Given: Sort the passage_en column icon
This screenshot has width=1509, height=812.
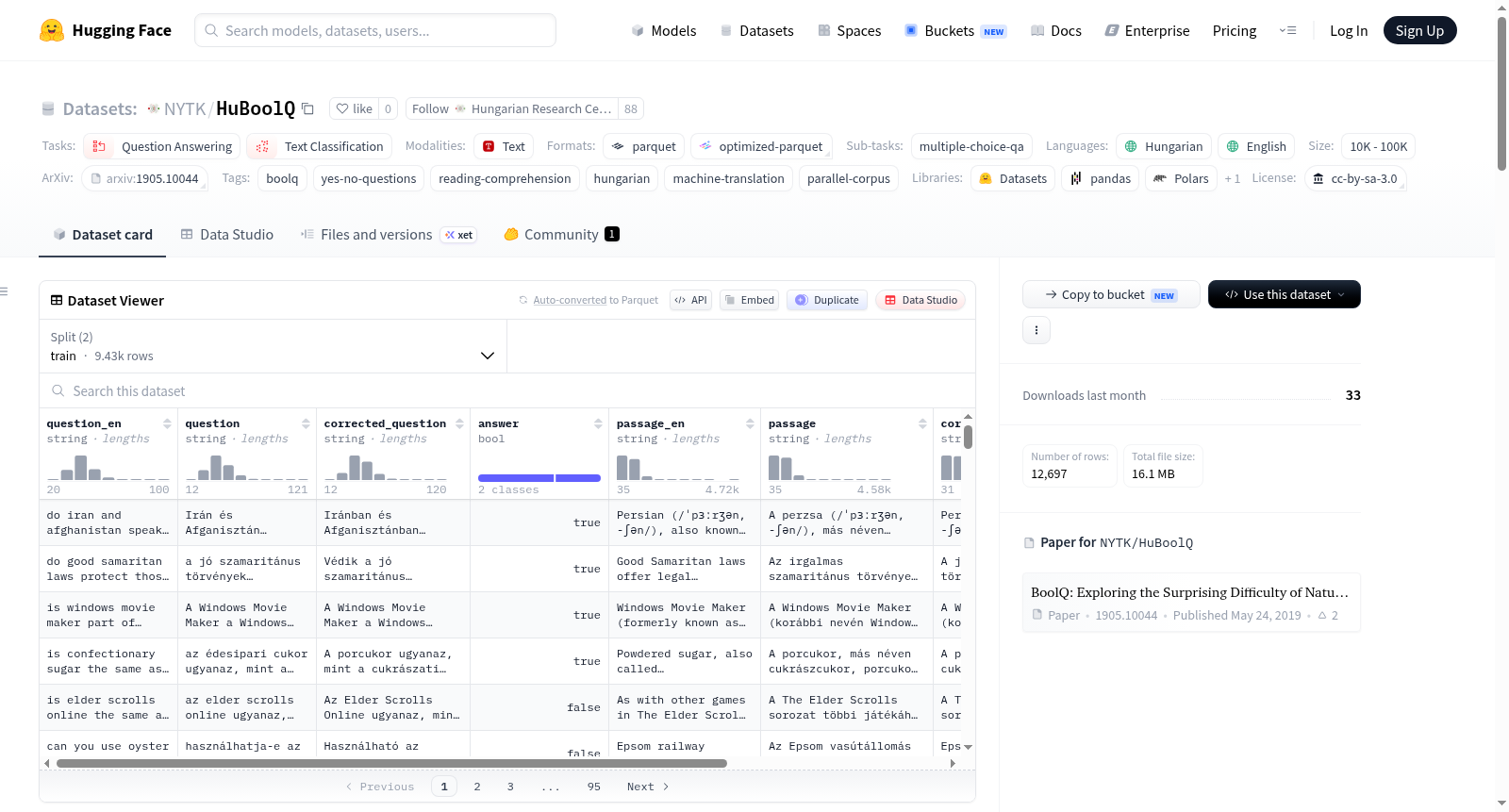Looking at the screenshot, I should click(x=750, y=423).
